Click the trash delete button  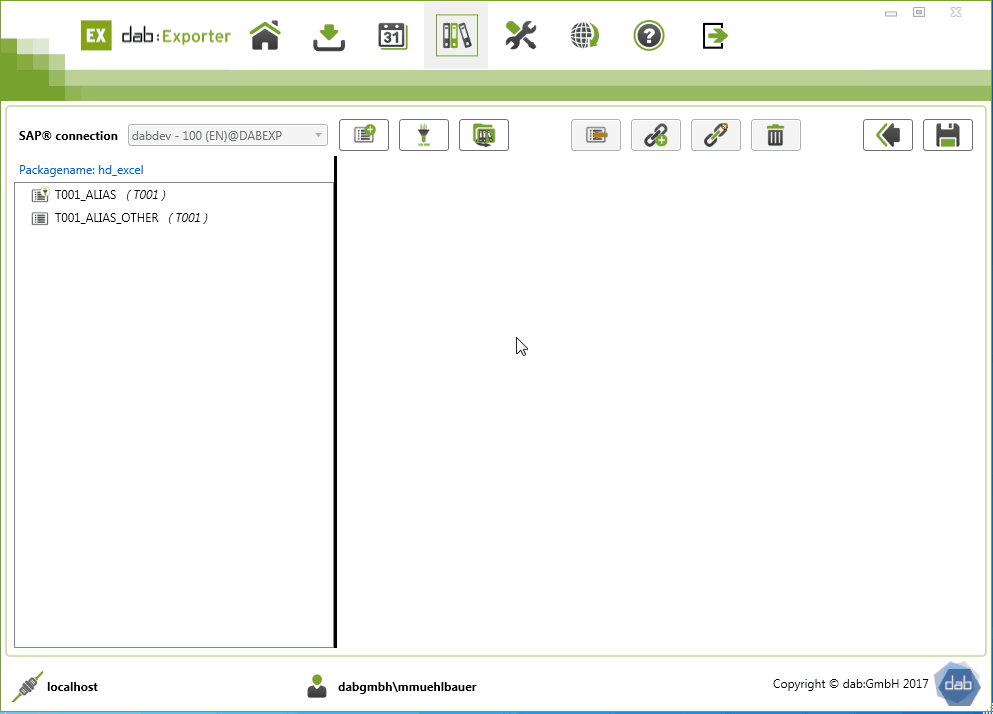776,135
